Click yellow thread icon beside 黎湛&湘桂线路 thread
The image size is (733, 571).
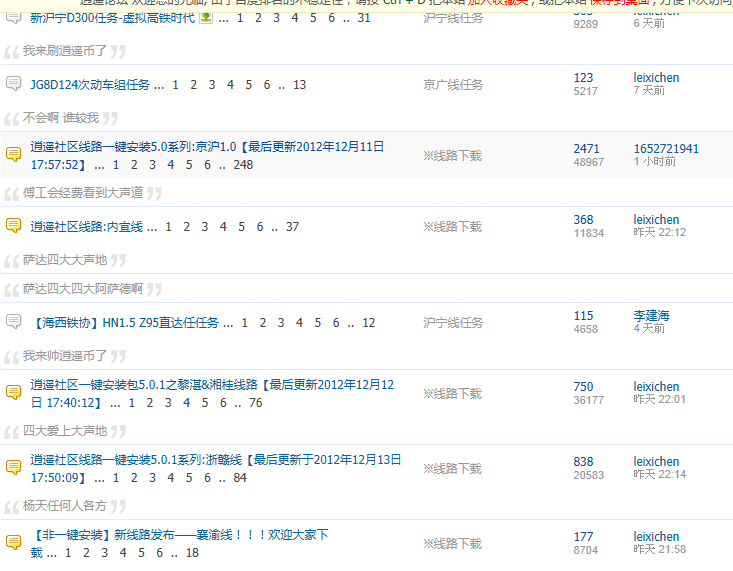[14, 392]
